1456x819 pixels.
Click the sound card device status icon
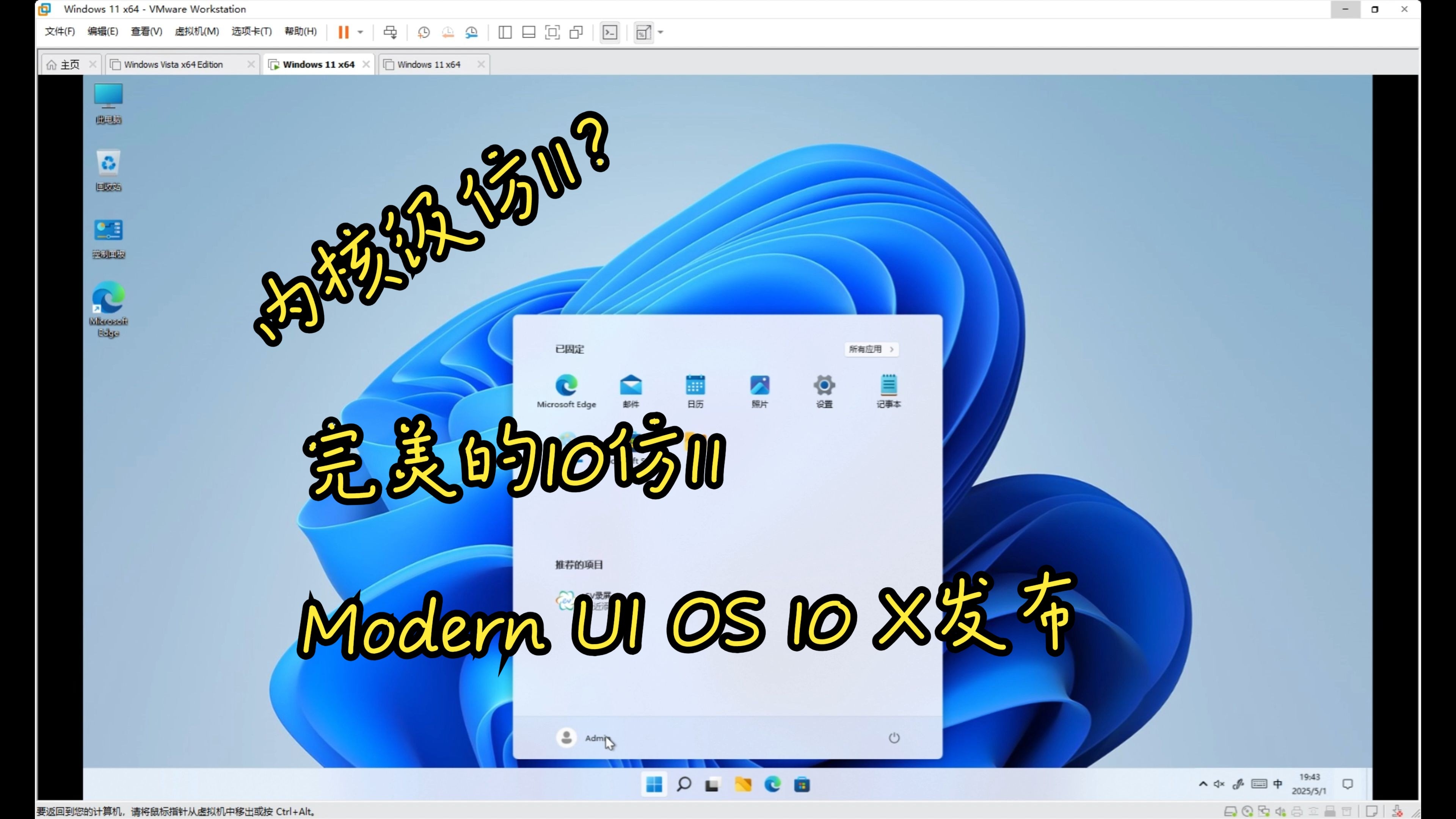click(x=1280, y=812)
